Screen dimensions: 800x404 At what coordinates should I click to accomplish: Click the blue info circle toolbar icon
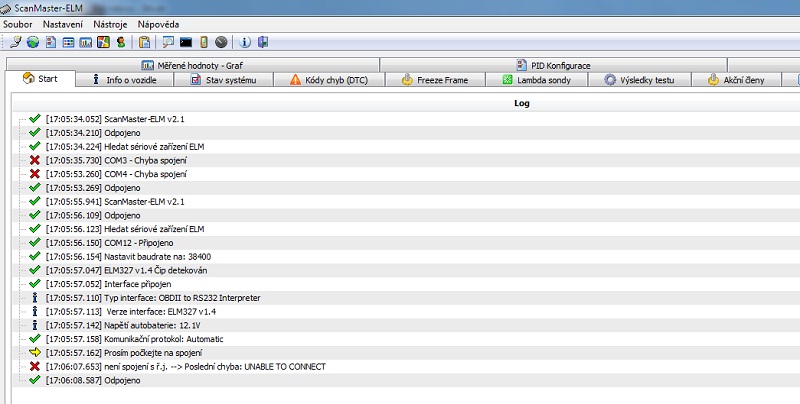point(245,42)
